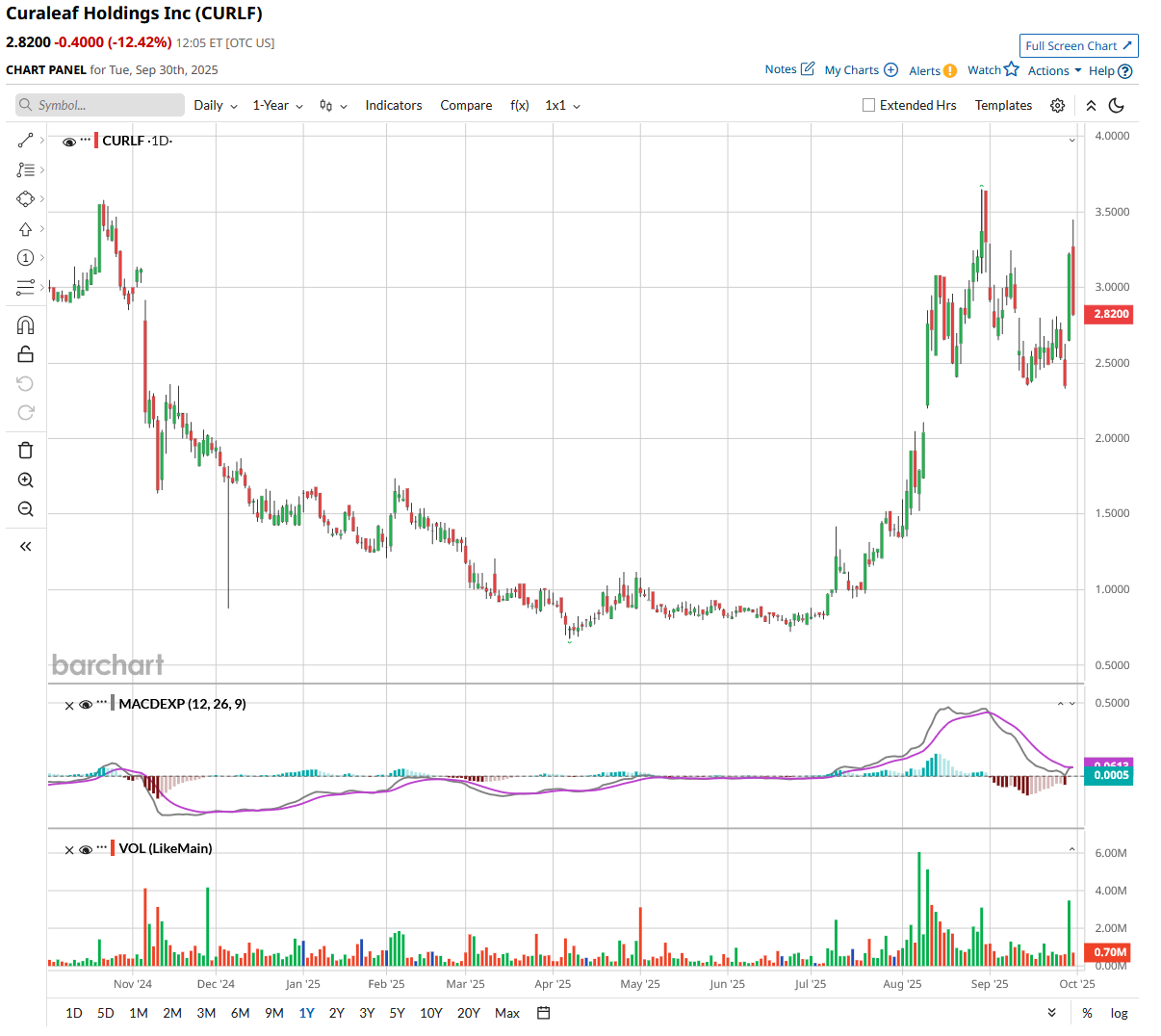Open the Daily frequency dropdown
The image size is (1161, 1036).
click(216, 106)
